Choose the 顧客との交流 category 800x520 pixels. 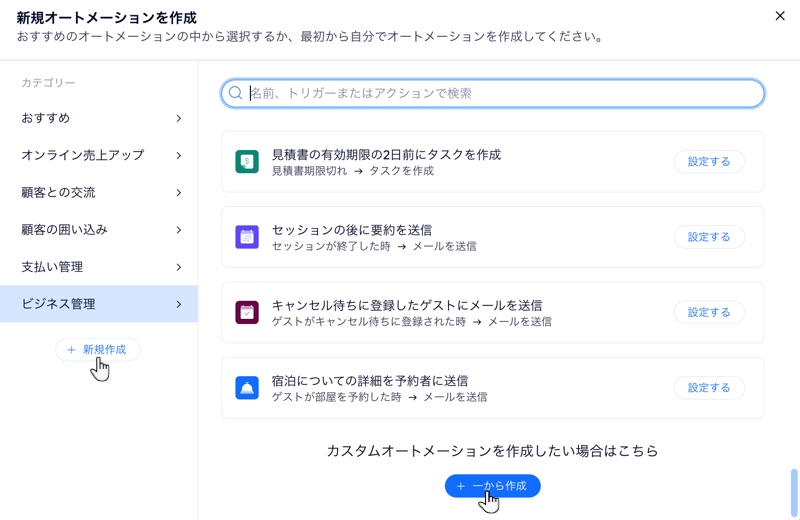(x=99, y=192)
